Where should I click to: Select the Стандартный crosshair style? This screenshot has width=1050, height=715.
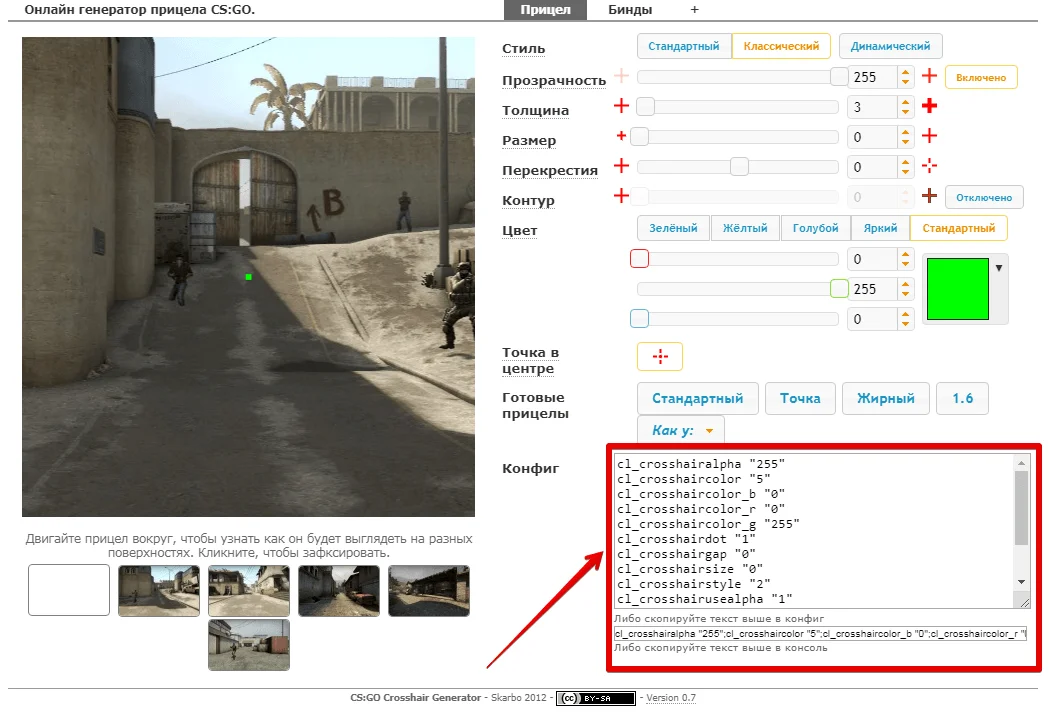pos(684,46)
